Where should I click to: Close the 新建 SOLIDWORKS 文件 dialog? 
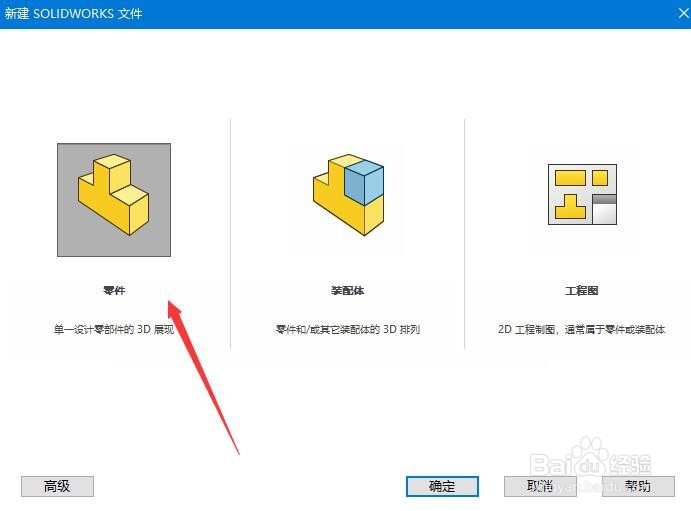tap(683, 13)
